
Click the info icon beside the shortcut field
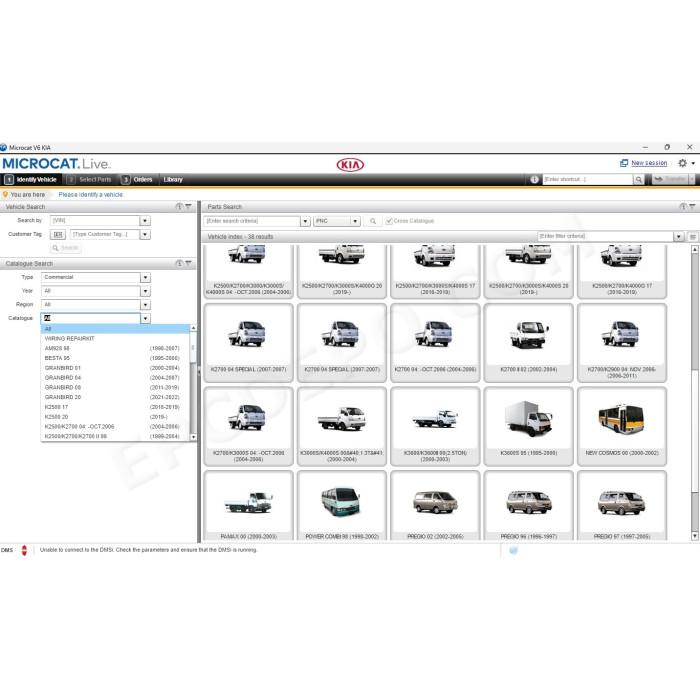pos(534,179)
